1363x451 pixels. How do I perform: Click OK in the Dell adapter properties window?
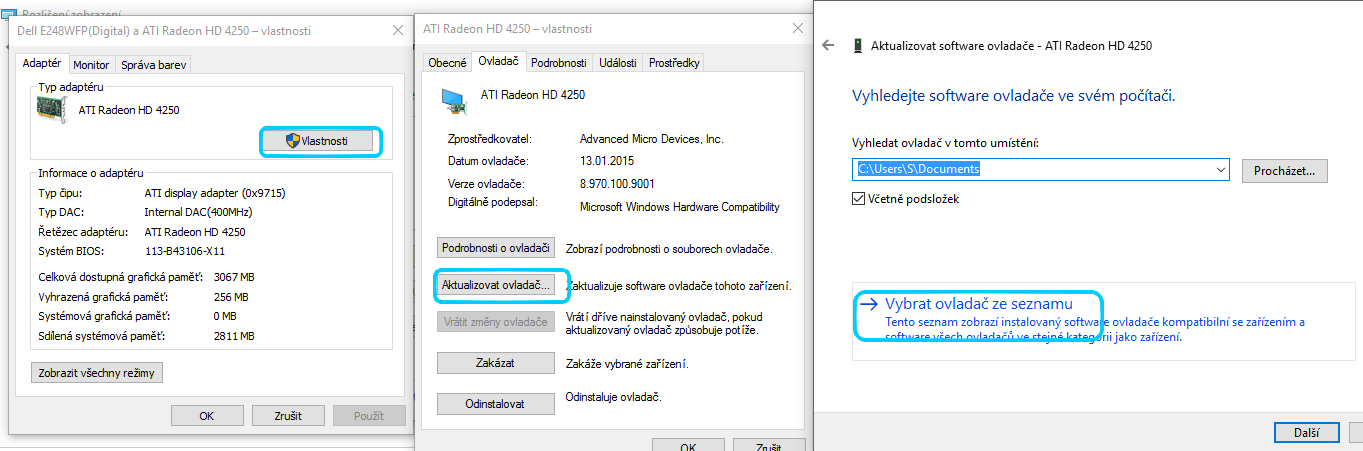[x=207, y=415]
